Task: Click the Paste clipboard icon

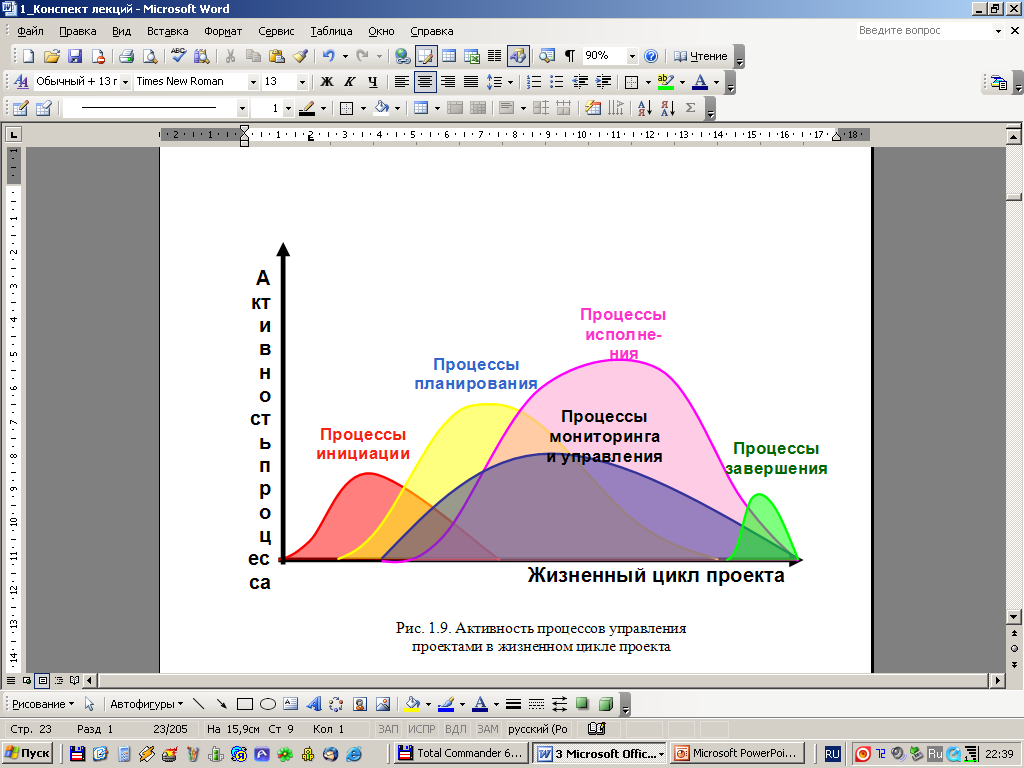Action: (x=276, y=56)
